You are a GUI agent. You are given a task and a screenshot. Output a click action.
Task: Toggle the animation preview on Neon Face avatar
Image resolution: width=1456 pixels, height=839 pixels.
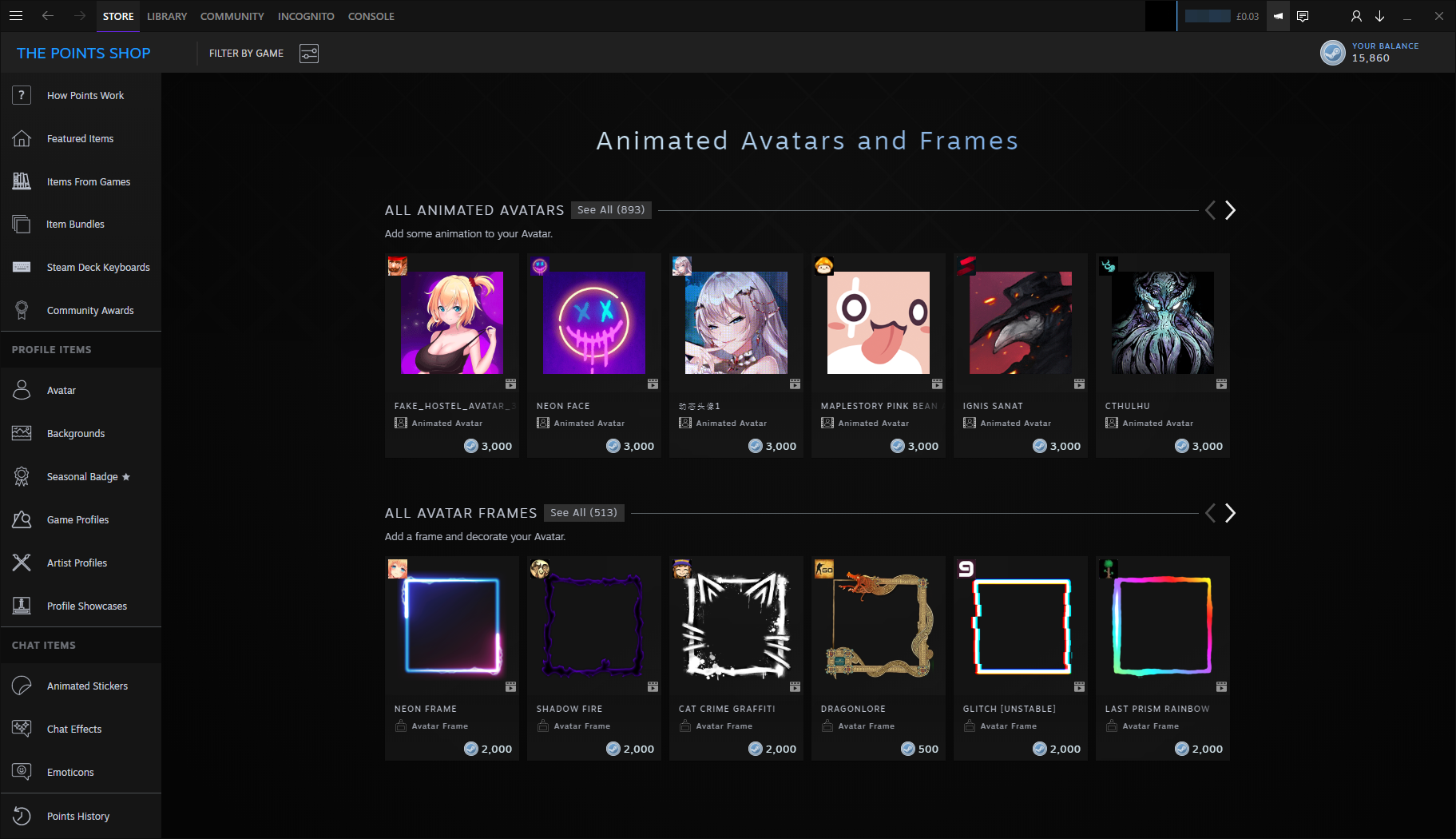pyautogui.click(x=653, y=384)
